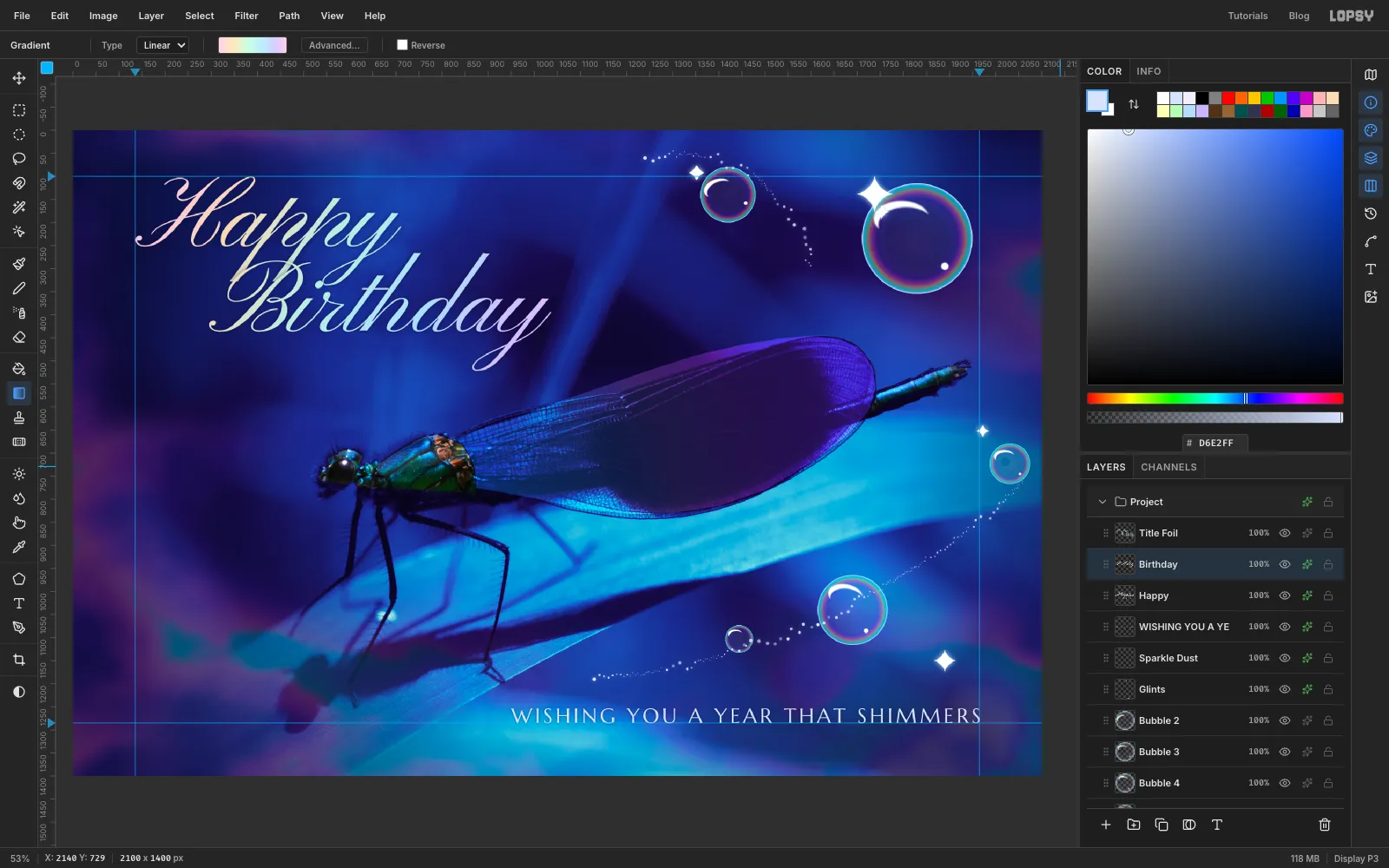Click inside the color saturation picker area
The height and width of the screenshot is (868, 1389).
click(1215, 257)
